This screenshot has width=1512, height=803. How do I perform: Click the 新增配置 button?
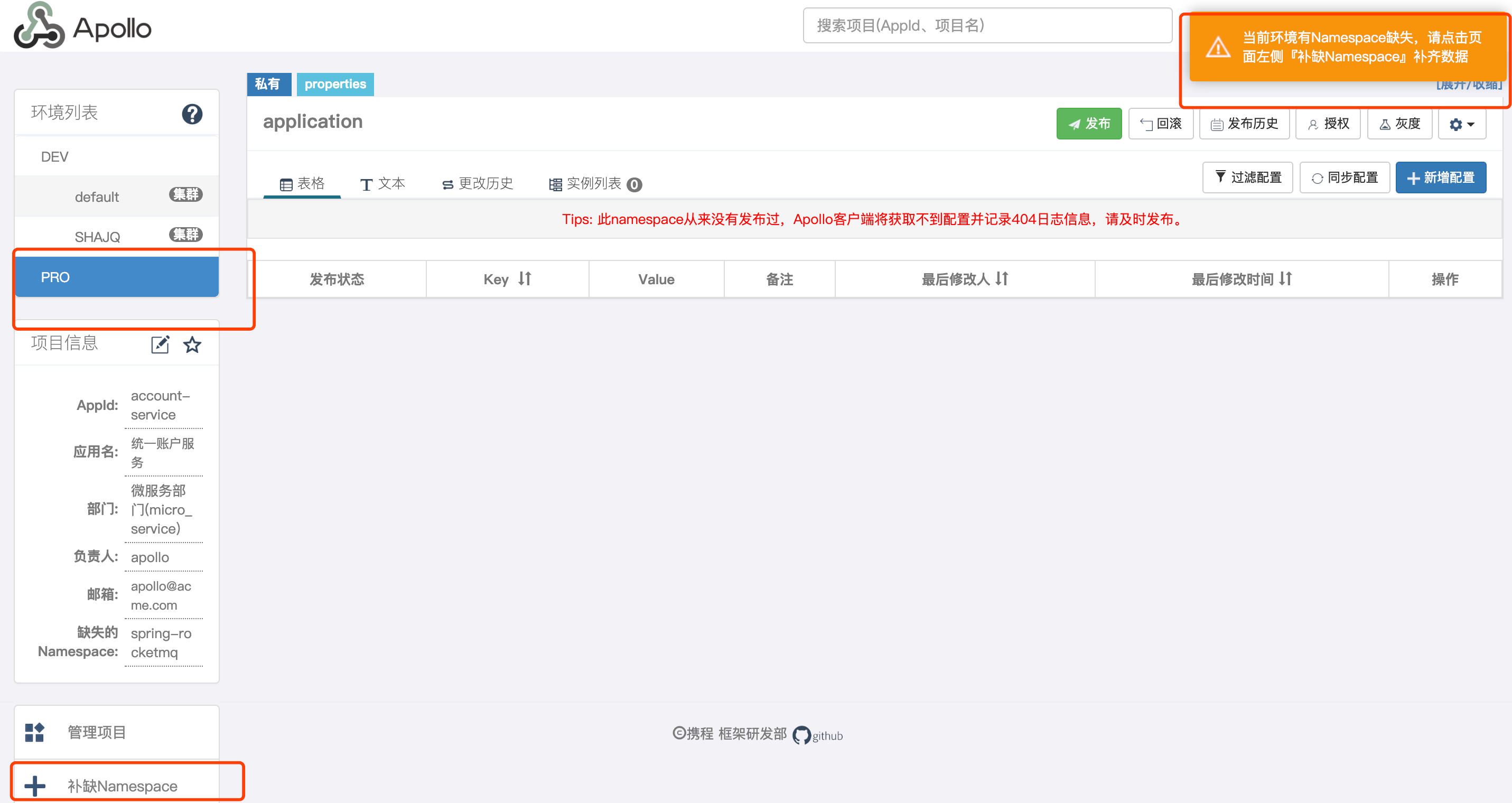1440,178
